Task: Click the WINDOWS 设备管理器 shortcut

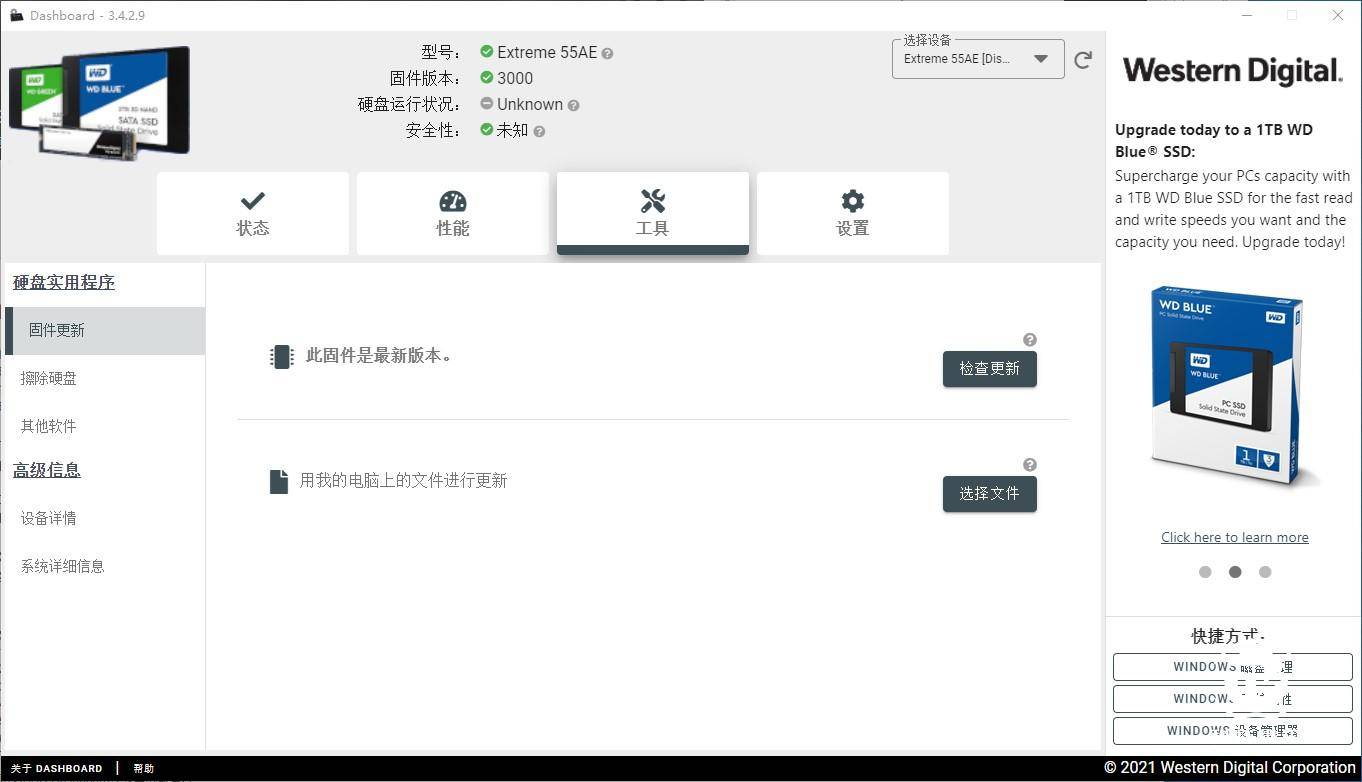Action: pos(1232,730)
